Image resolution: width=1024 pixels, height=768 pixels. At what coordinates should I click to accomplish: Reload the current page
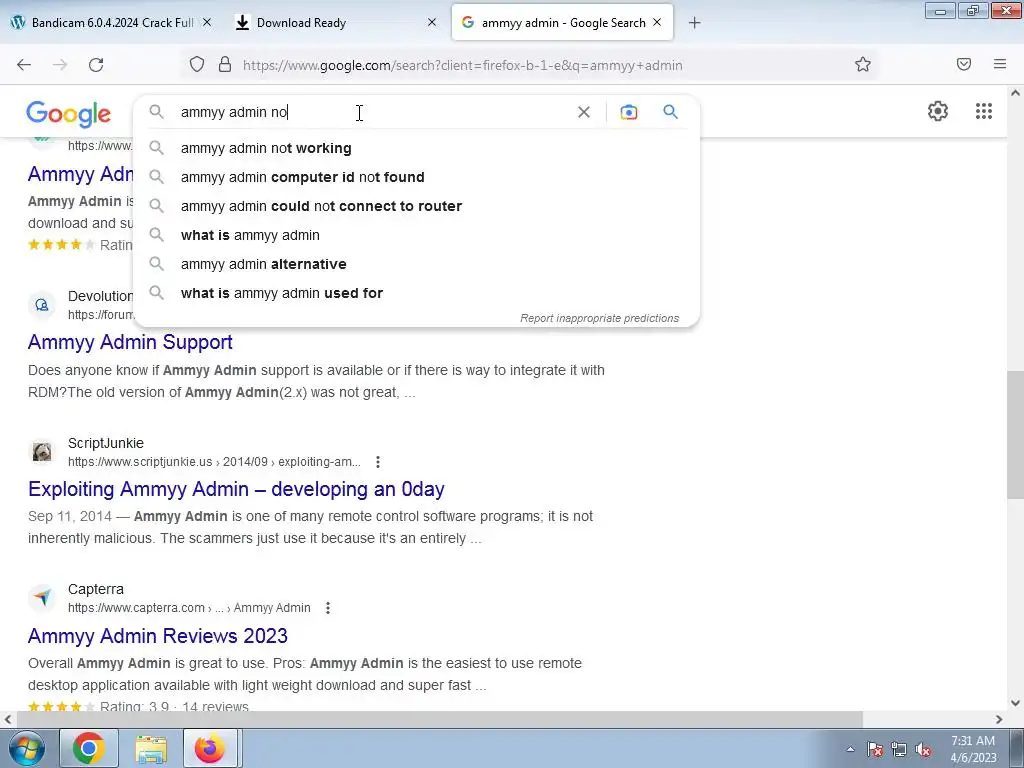[96, 65]
